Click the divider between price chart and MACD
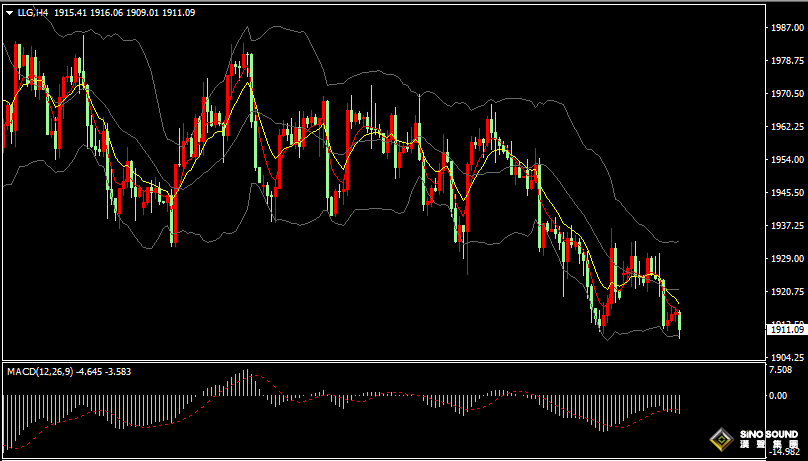 (380, 362)
